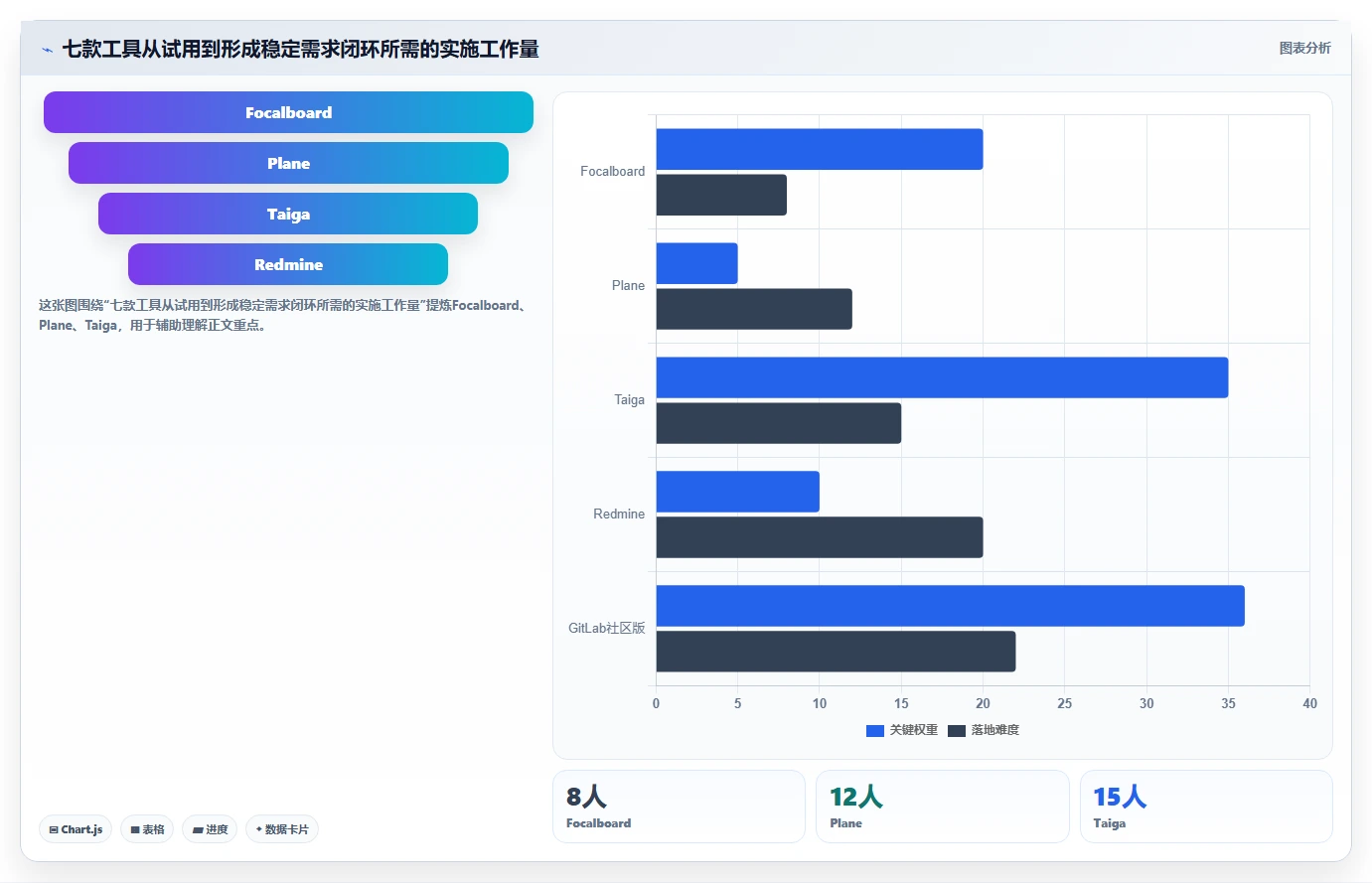Click the 进度 tag chip
The image size is (1372, 883).
[x=210, y=829]
